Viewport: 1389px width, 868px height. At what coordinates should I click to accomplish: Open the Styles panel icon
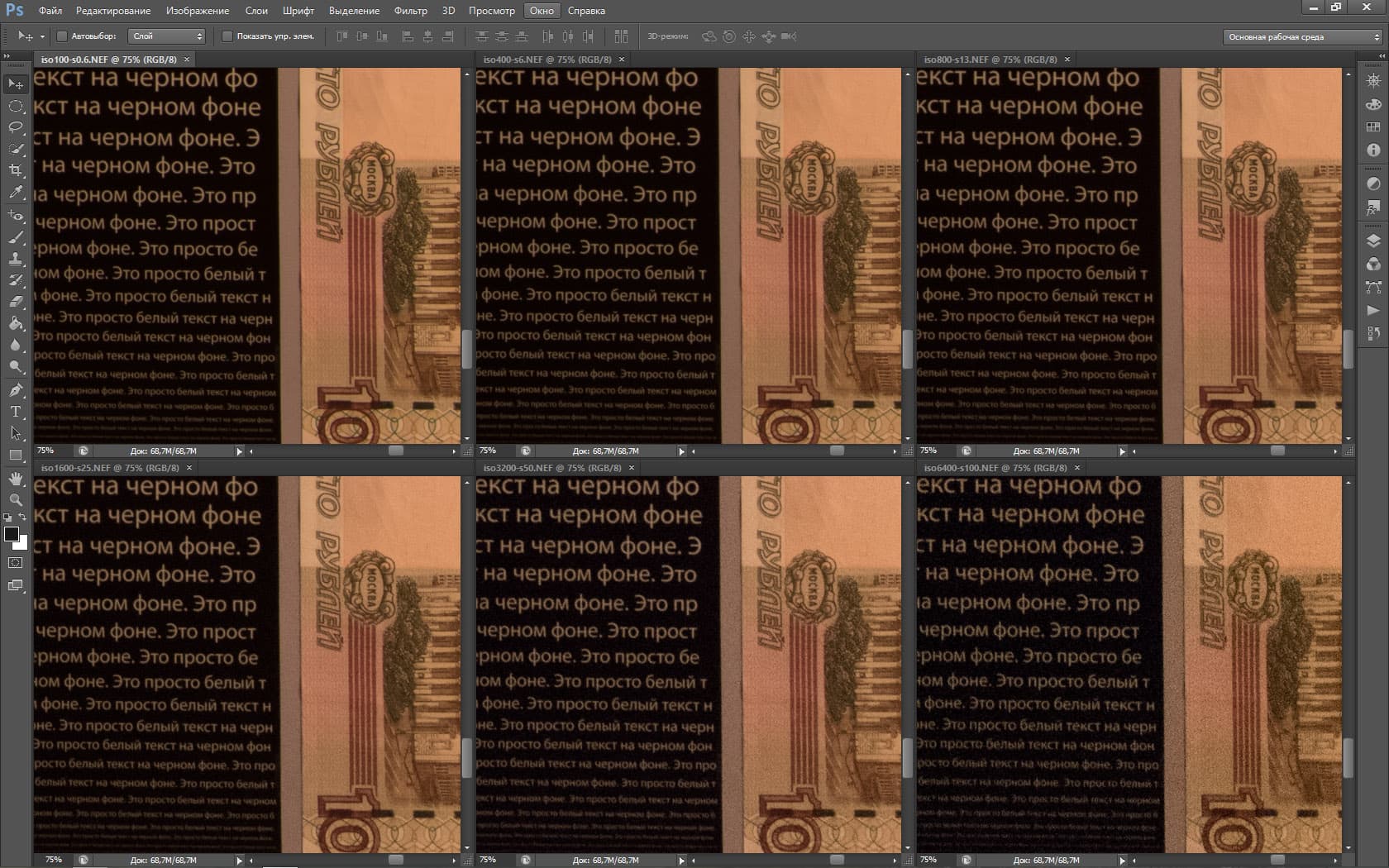(x=1373, y=207)
